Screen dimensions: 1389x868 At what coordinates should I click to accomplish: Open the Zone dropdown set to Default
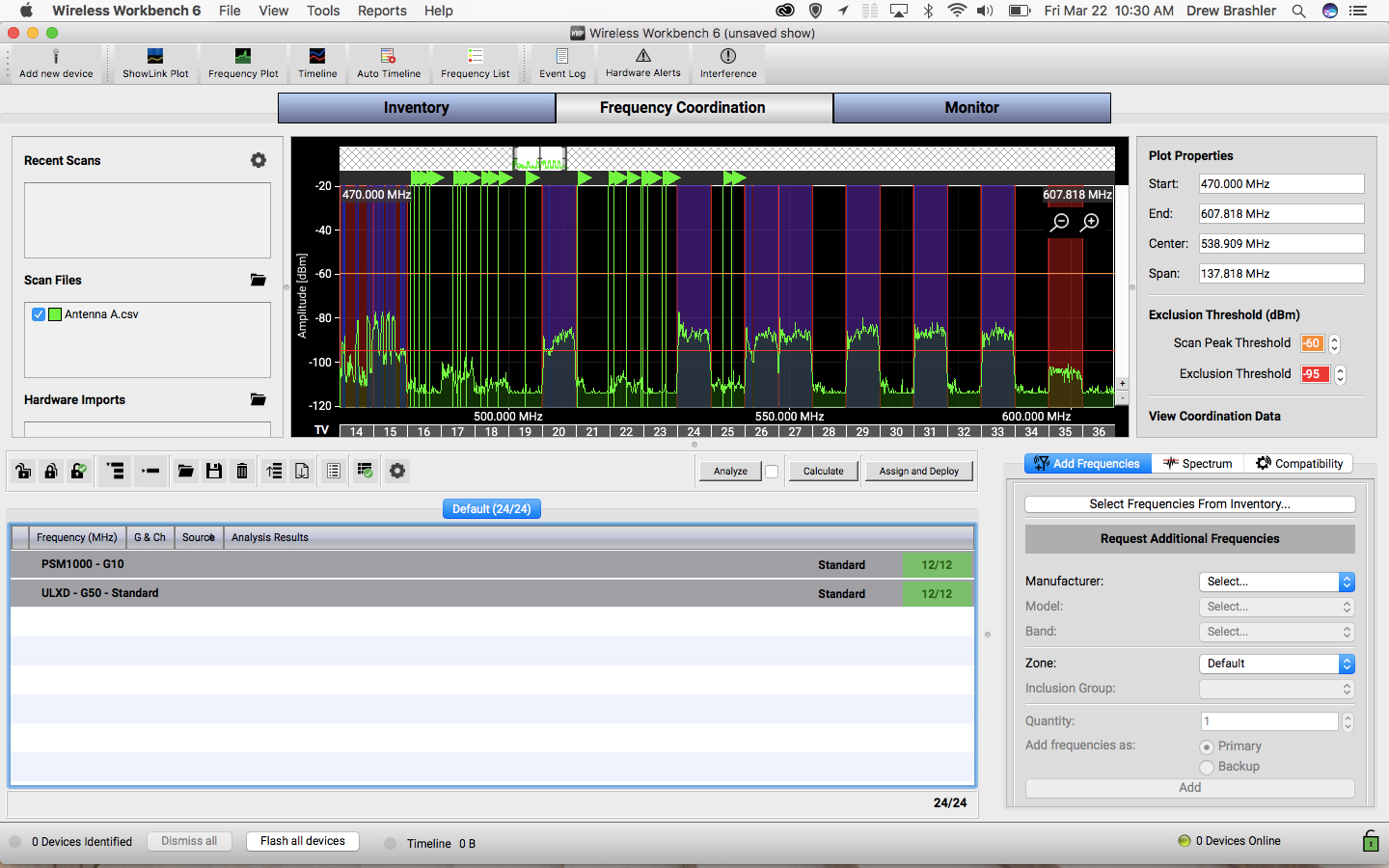tap(1277, 664)
